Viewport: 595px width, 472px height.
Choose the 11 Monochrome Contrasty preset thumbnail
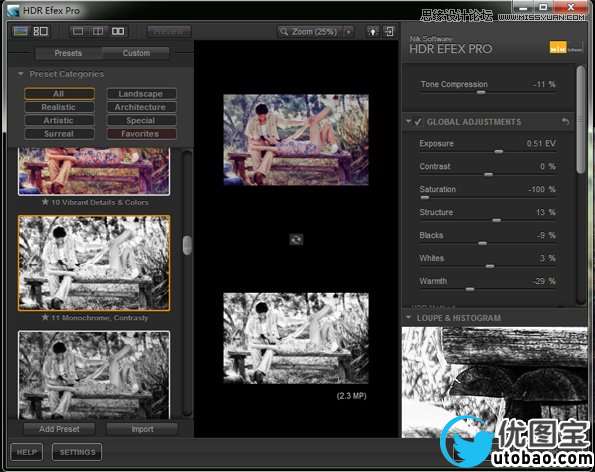click(x=94, y=263)
